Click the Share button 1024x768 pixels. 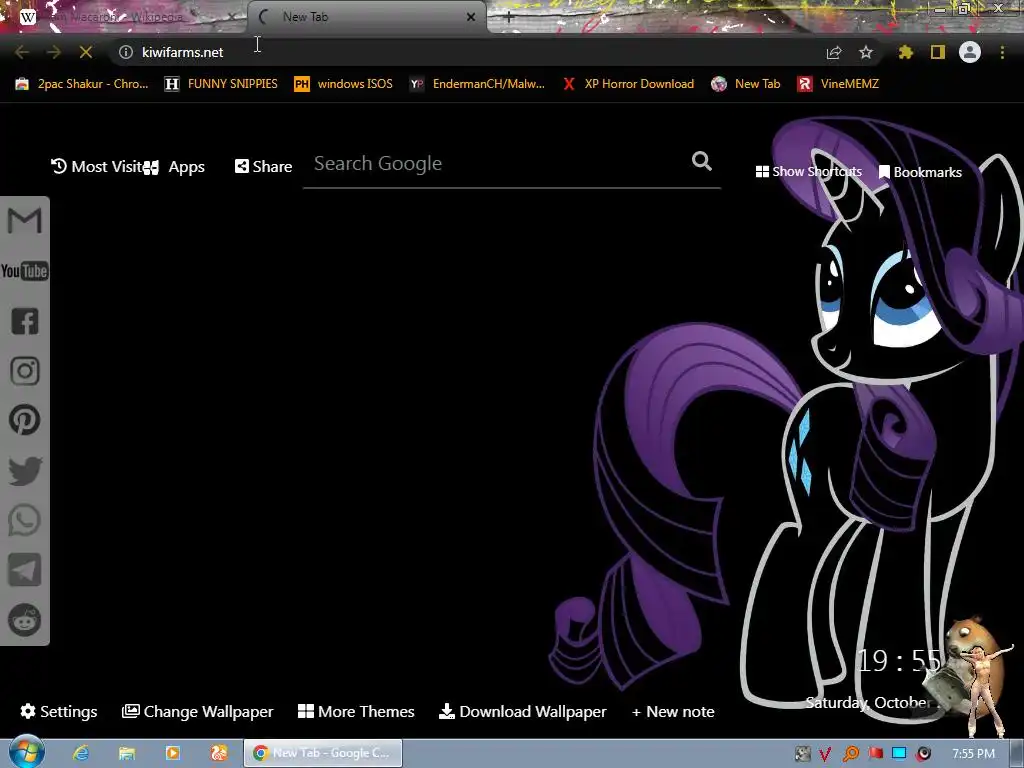(x=263, y=167)
